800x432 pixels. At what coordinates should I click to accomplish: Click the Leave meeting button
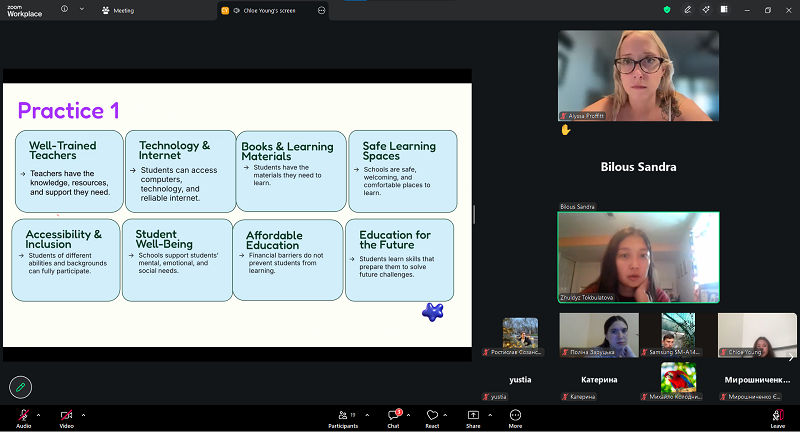click(x=778, y=418)
